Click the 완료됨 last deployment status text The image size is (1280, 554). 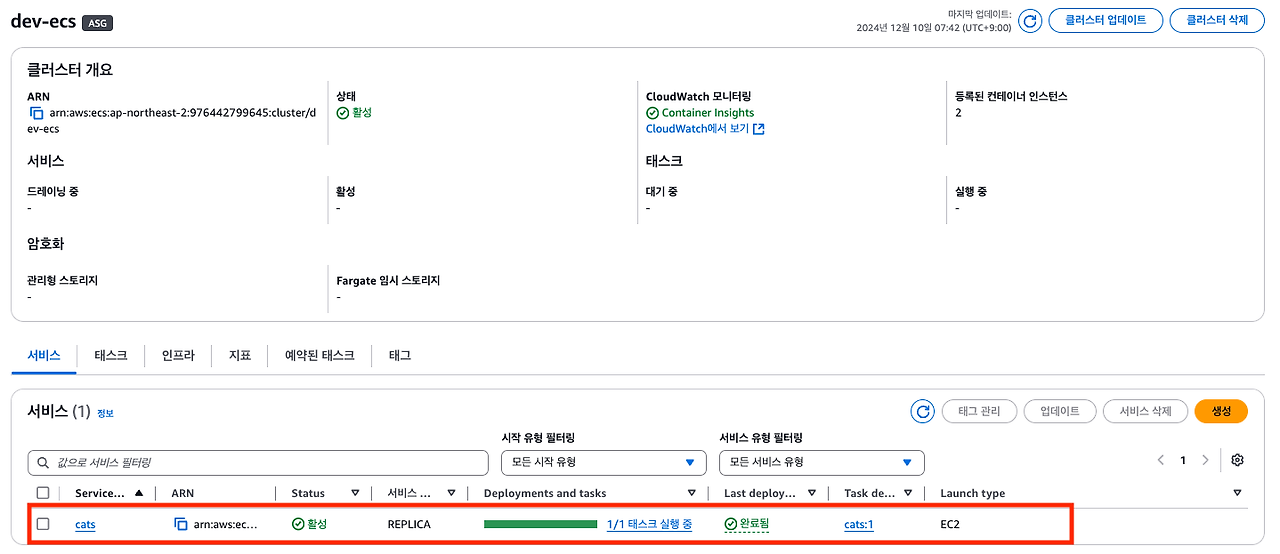(754, 524)
